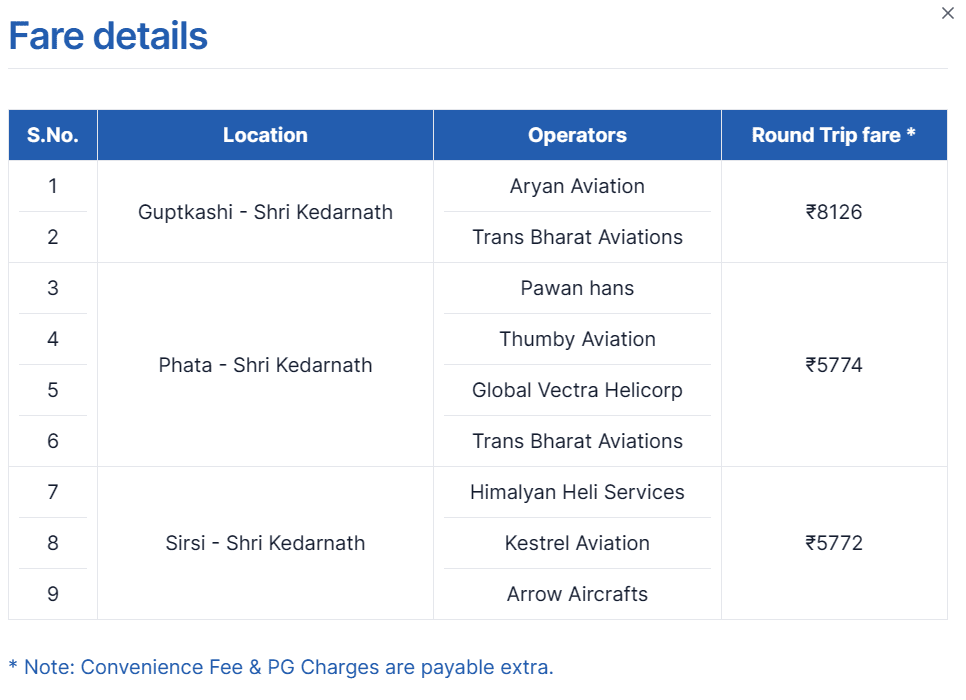The height and width of the screenshot is (700, 966).
Task: Select the Trans Bharat Aviations row under Guptkashi
Action: point(577,237)
